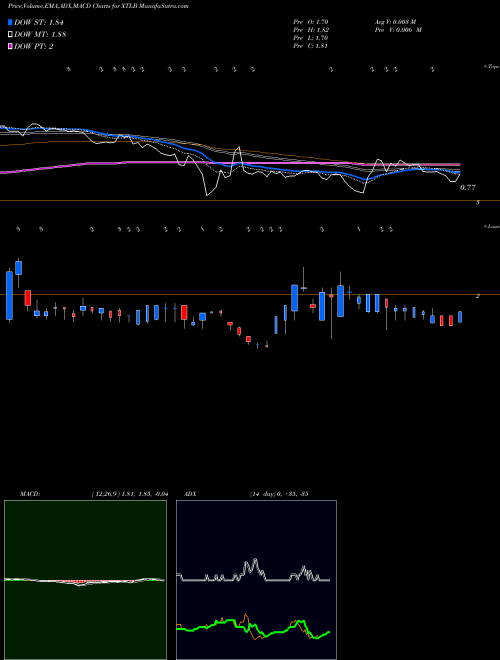Viewport: 500px width, 660px height.
Task: Click the white DOW MT legend swatch
Action: 11,35
